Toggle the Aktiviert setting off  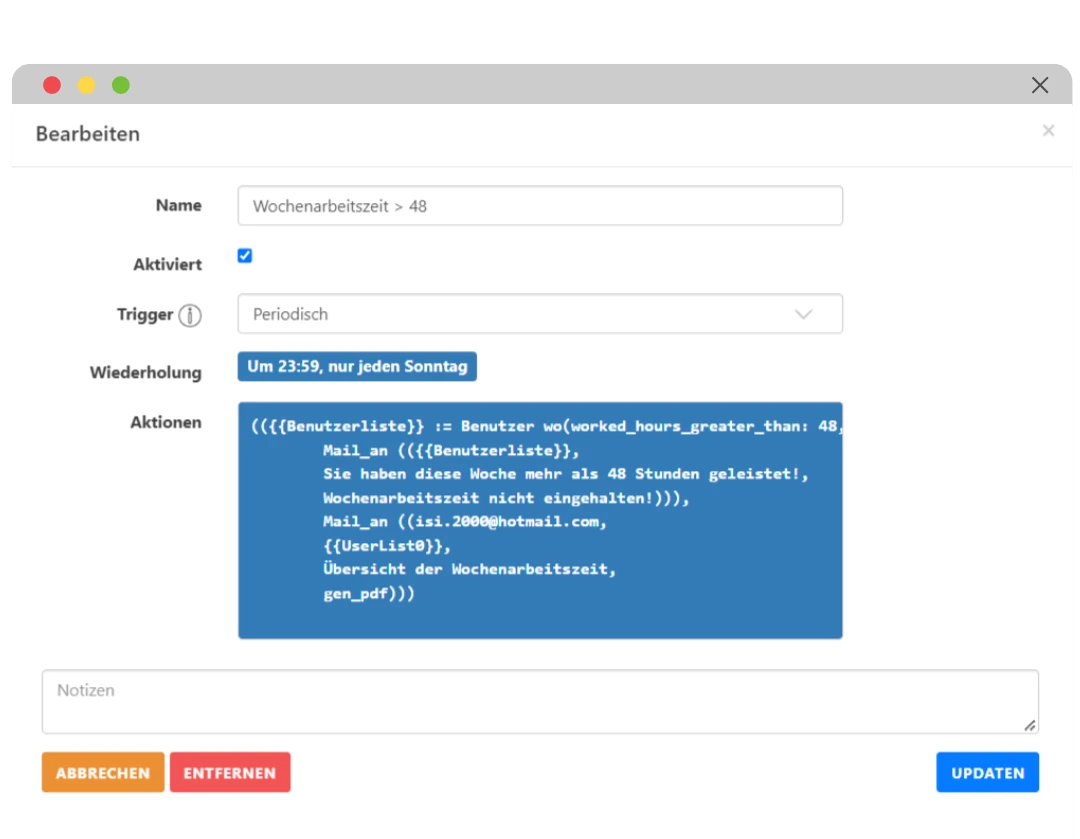[244, 256]
